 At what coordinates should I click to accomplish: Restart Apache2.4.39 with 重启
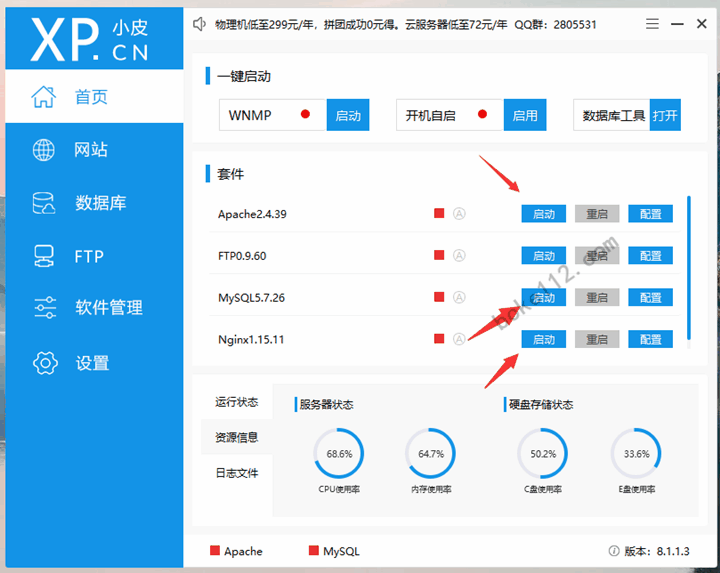[597, 213]
